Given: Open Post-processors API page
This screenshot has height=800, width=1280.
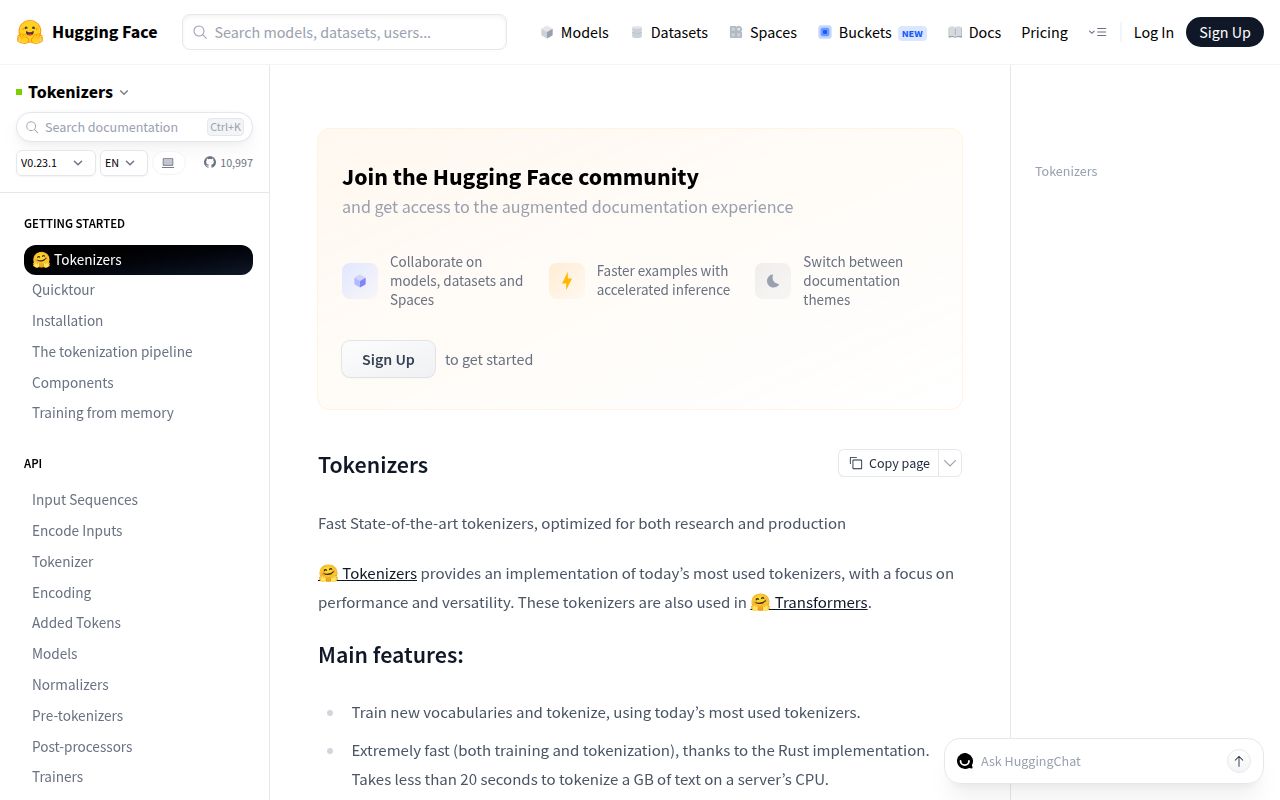Looking at the screenshot, I should [82, 747].
